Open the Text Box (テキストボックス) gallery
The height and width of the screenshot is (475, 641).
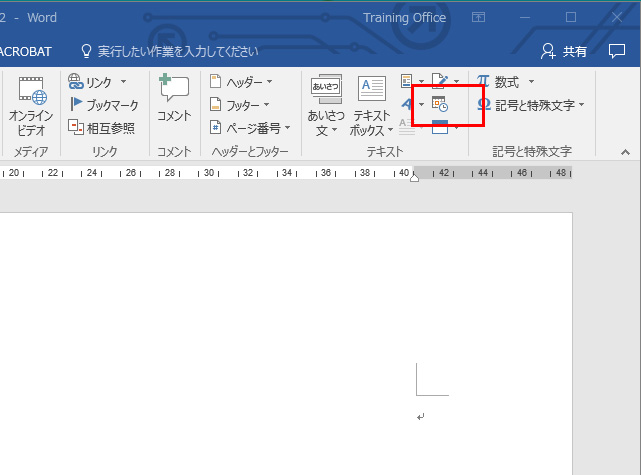tap(372, 105)
